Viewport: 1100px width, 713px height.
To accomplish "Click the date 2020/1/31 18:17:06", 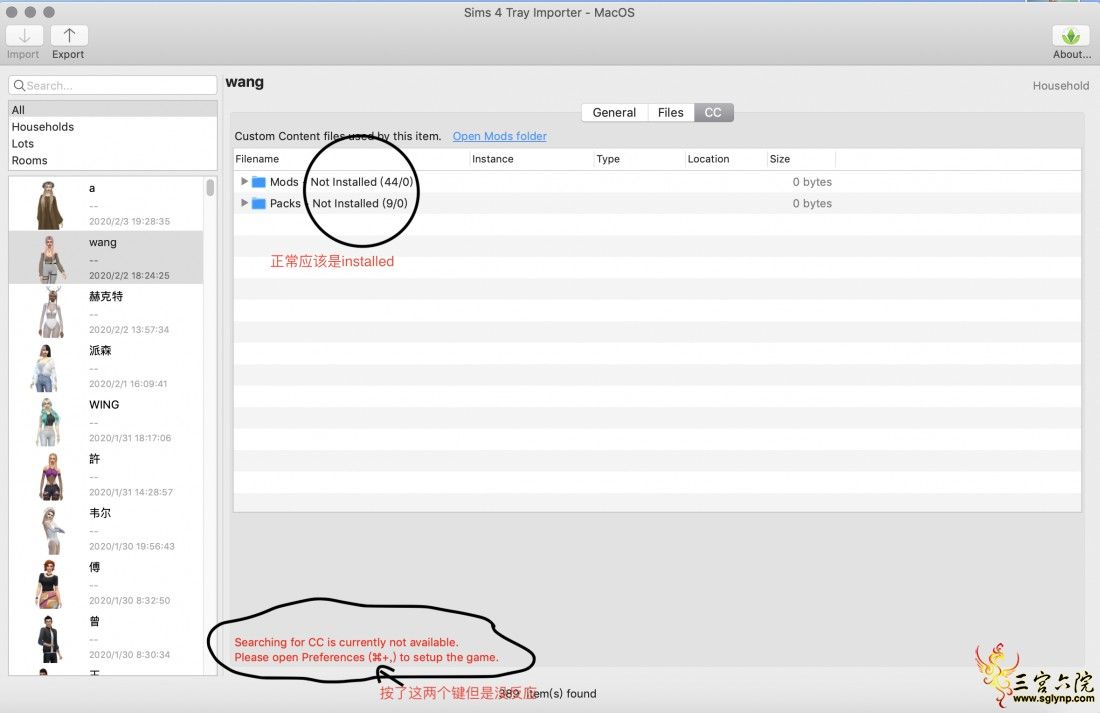I will [x=130, y=438].
